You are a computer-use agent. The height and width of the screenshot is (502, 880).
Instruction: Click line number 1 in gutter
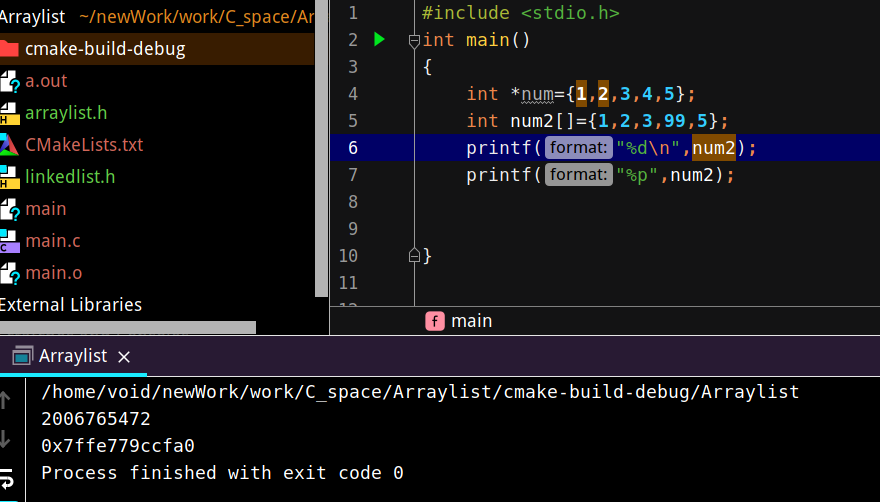[x=352, y=13]
